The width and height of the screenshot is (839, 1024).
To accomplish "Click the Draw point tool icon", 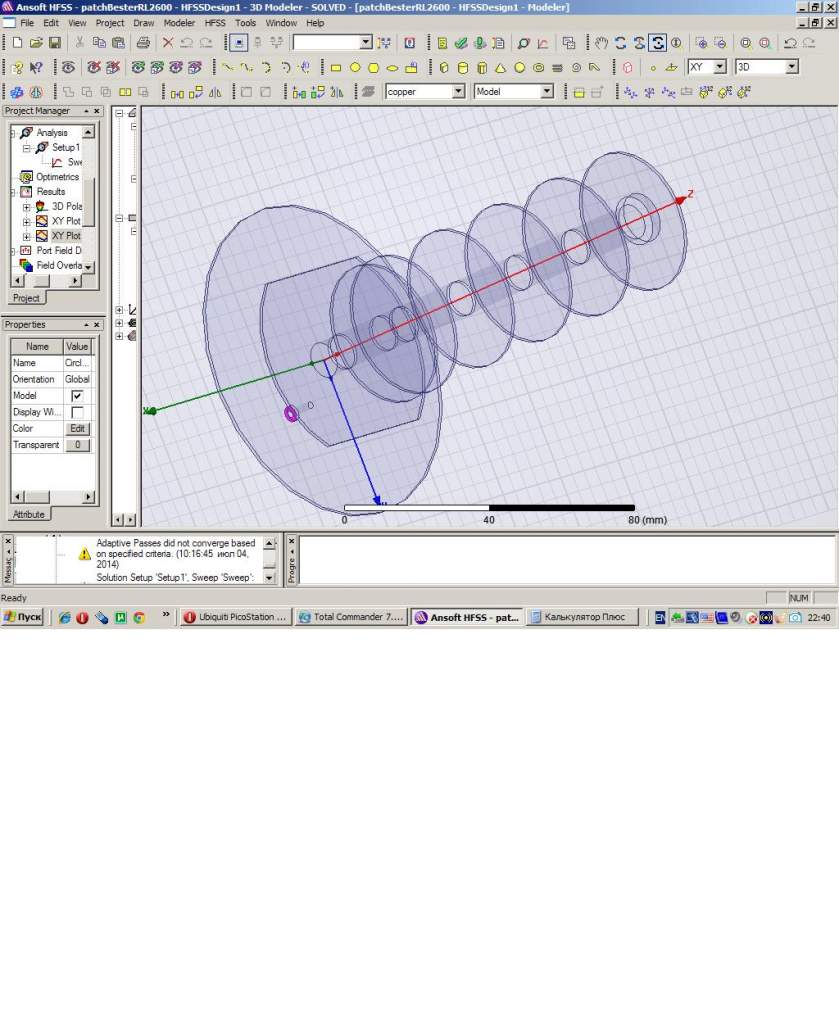I will point(653,67).
